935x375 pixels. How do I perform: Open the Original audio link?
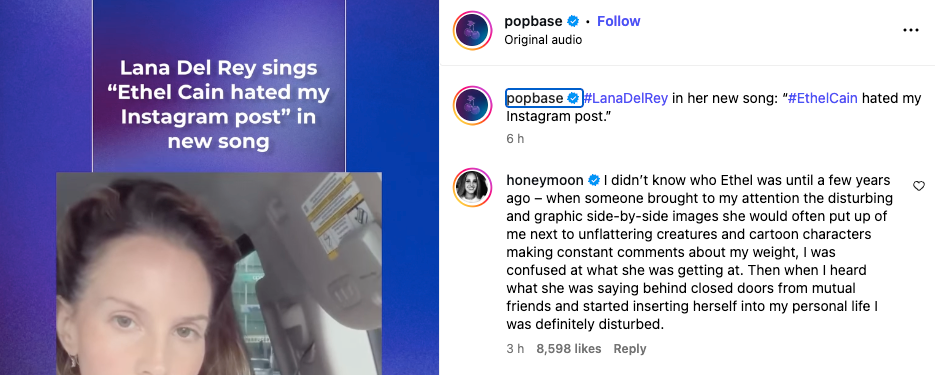(x=543, y=40)
